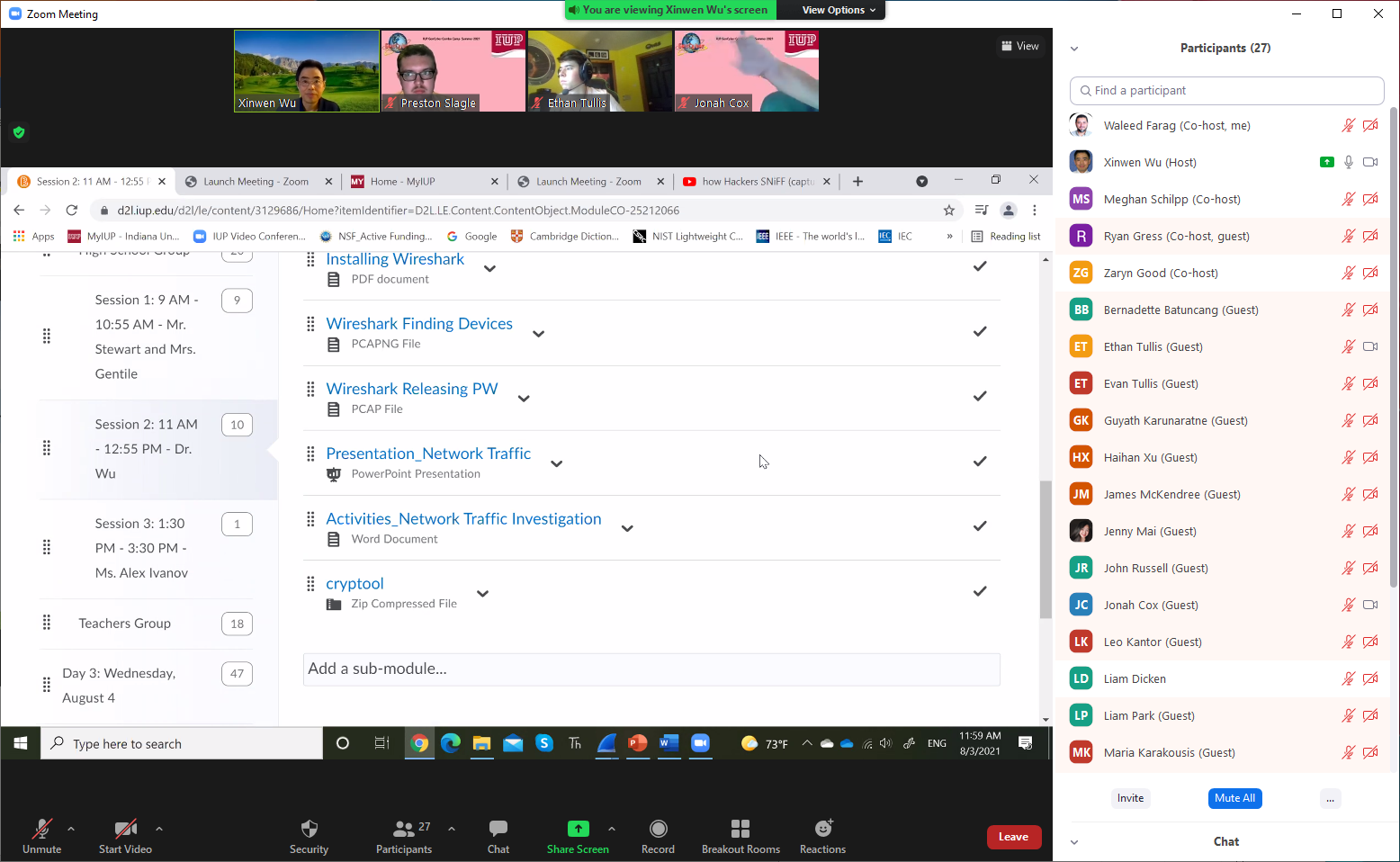
Task: Click the shared page content scrollbar
Action: [x=1046, y=550]
